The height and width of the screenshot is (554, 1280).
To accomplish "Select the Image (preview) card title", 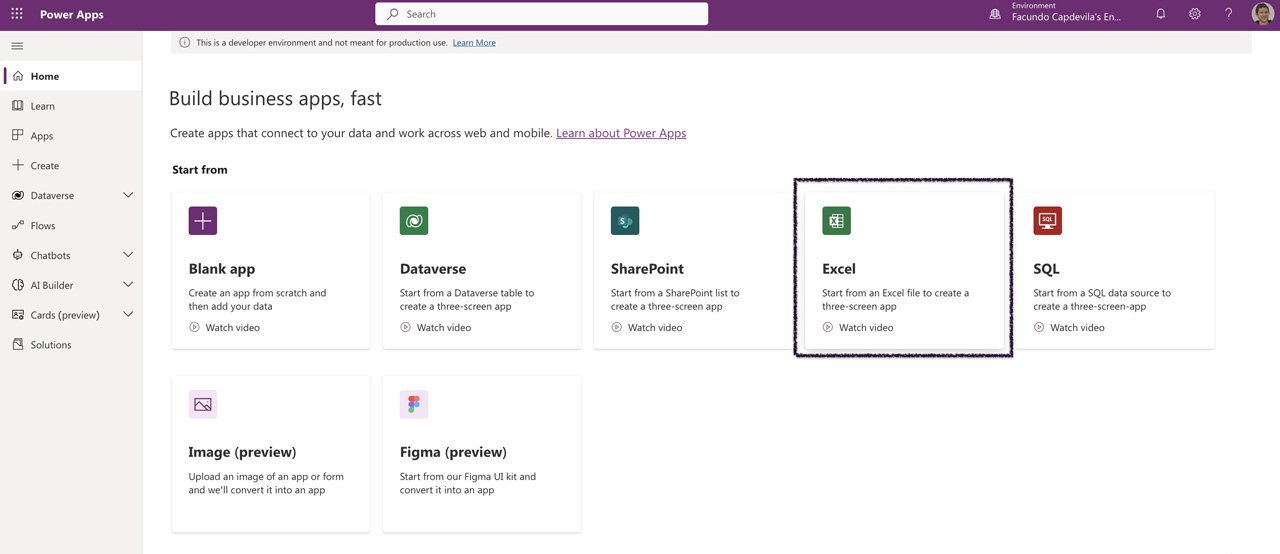I will coord(243,452).
